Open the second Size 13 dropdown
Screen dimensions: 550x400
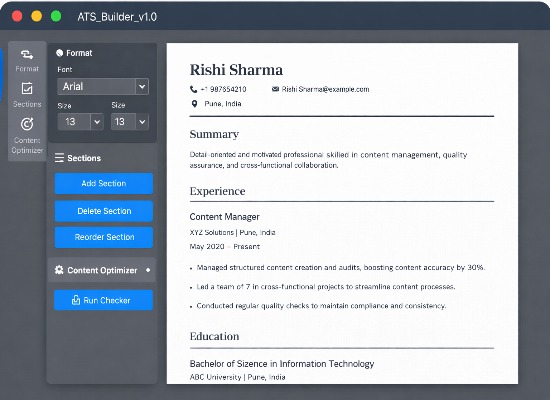coord(130,122)
